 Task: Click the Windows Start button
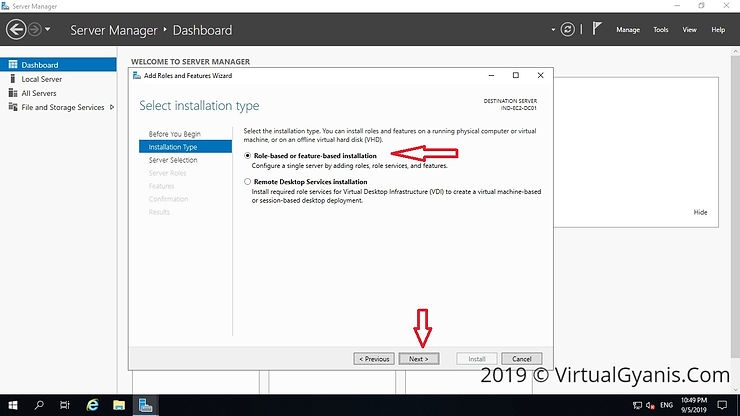point(13,405)
